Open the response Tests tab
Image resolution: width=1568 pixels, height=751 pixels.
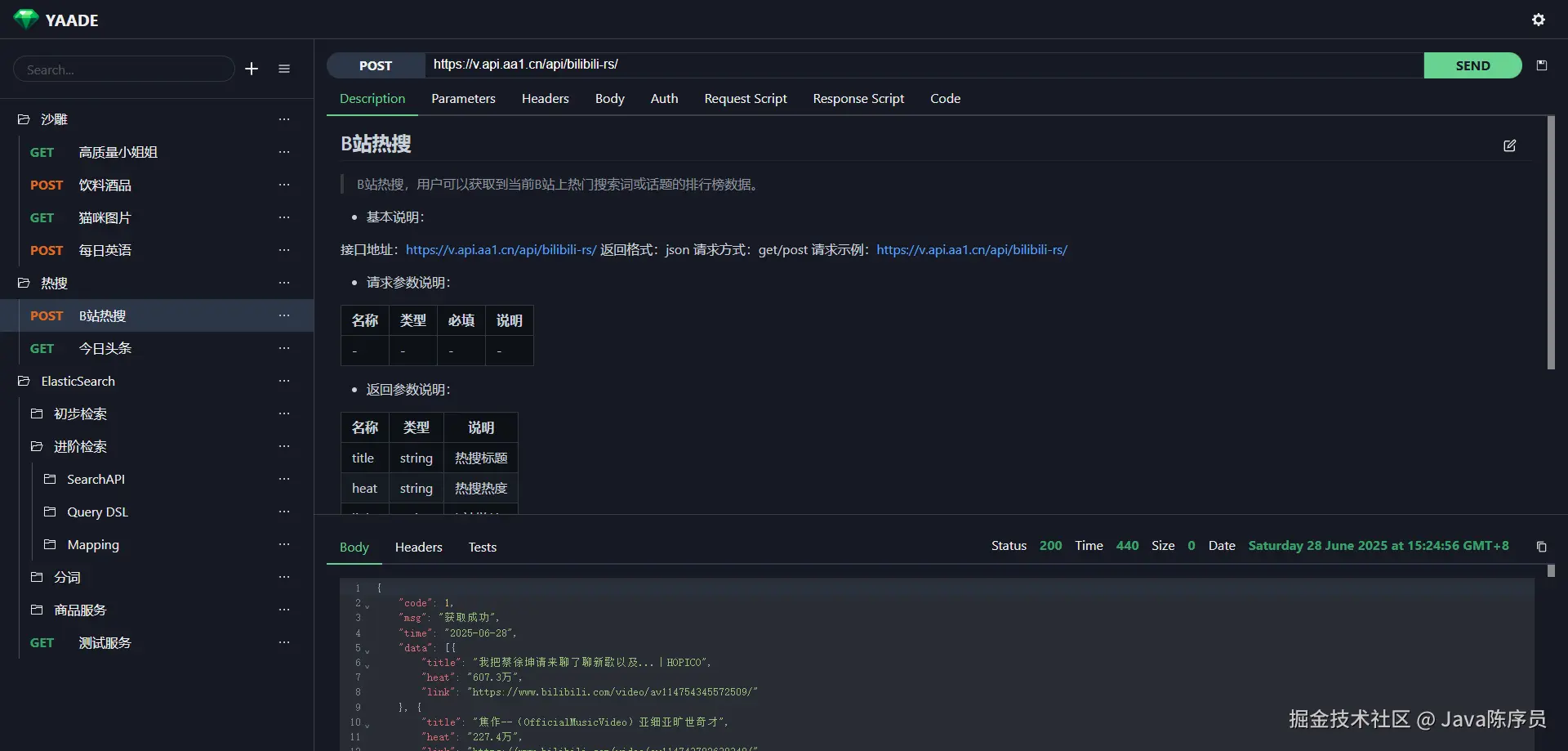pyautogui.click(x=483, y=547)
